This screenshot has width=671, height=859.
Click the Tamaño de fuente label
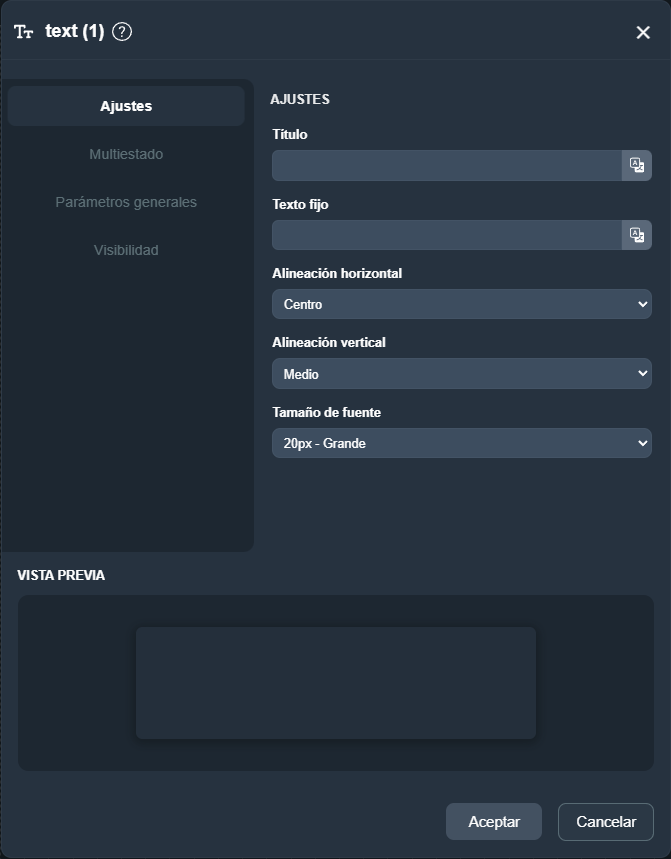tap(326, 412)
